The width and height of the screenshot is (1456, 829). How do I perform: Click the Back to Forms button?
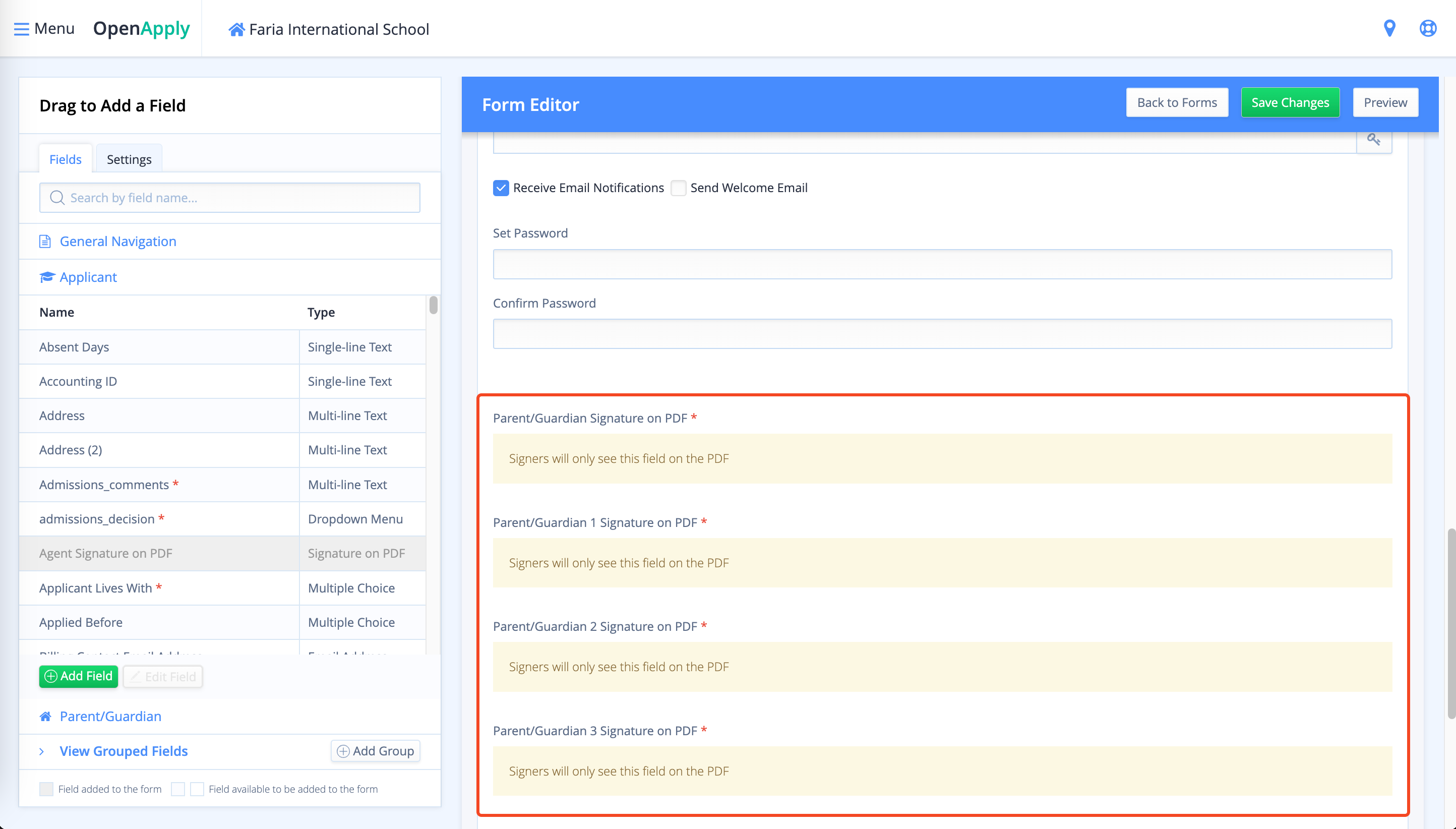pos(1177,102)
